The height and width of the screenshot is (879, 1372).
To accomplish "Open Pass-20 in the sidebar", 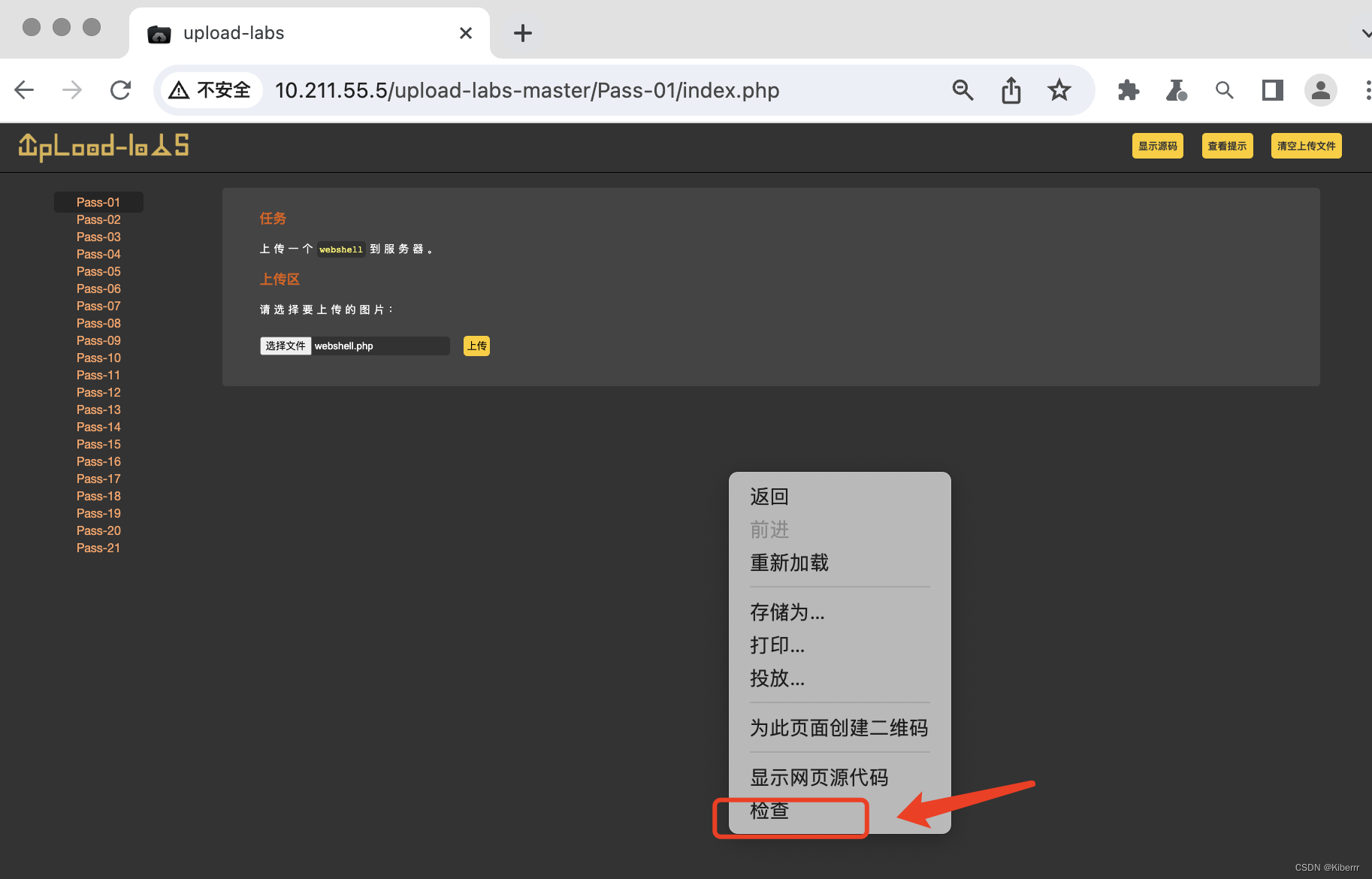I will tap(98, 530).
